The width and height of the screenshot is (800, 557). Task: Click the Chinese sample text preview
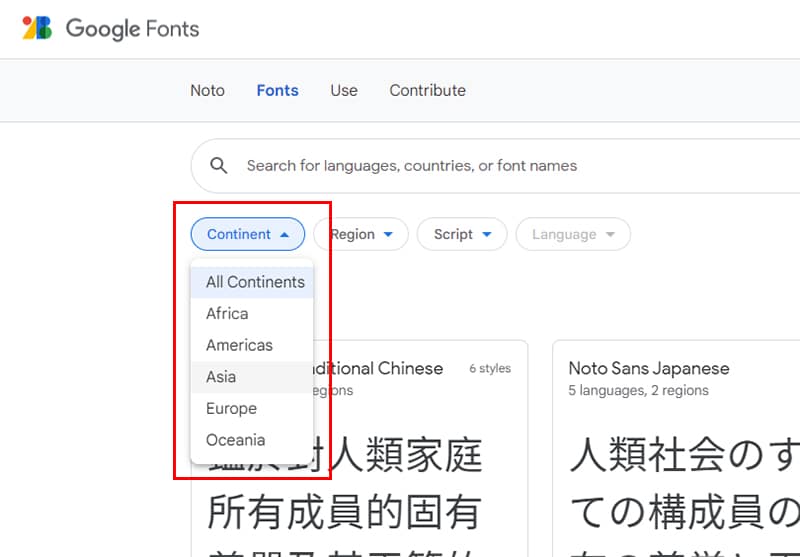pos(345,497)
